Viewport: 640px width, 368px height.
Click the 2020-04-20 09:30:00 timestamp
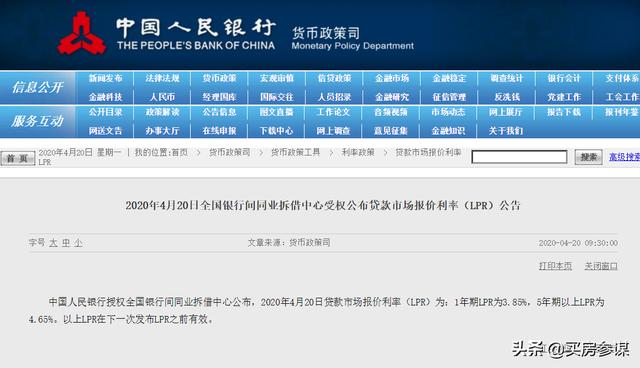[x=578, y=243]
